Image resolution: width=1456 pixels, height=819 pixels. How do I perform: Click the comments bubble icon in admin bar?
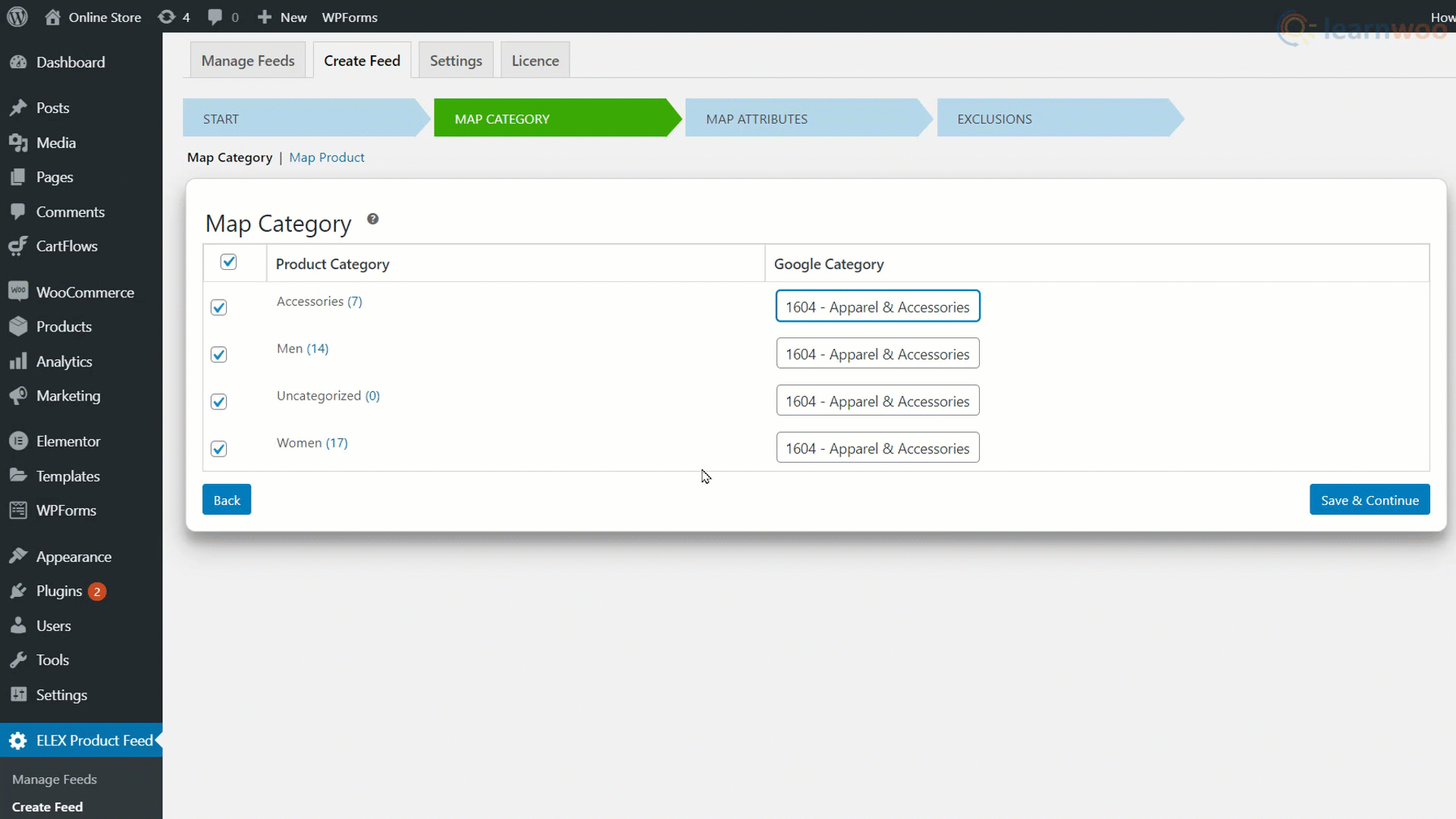coord(215,17)
